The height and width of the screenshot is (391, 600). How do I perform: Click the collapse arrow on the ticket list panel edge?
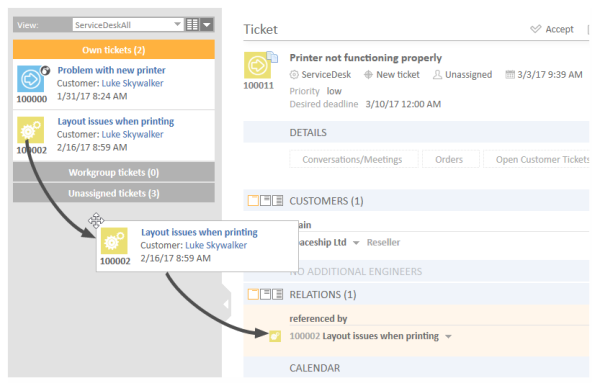point(226,304)
